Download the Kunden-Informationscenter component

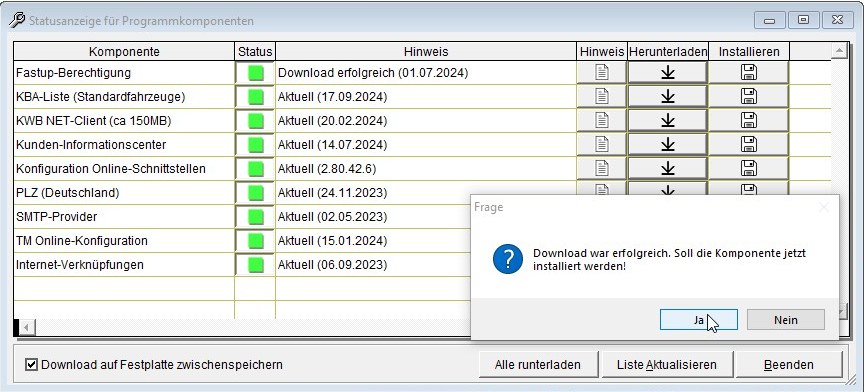(668, 144)
